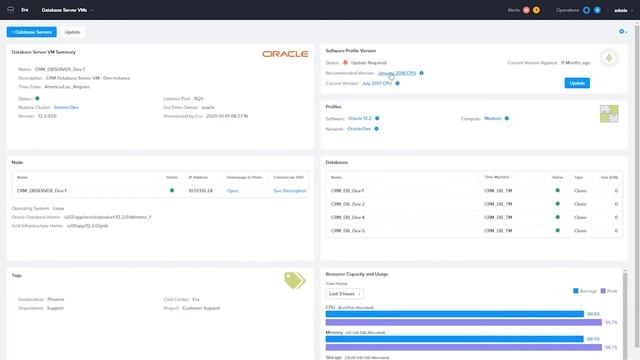Toggle the Peak legend swatch
Screen dimensions: 640x360
pyautogui.click(x=603, y=291)
